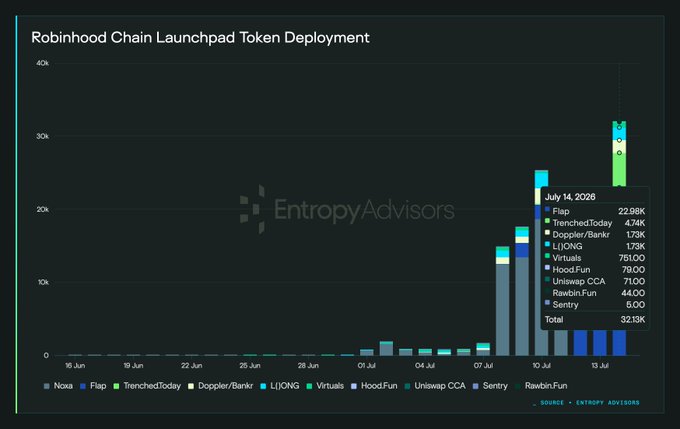Click the chart title "Robinhood Chain Launchpad Token Deployment"
The height and width of the screenshot is (429, 680).
point(200,38)
